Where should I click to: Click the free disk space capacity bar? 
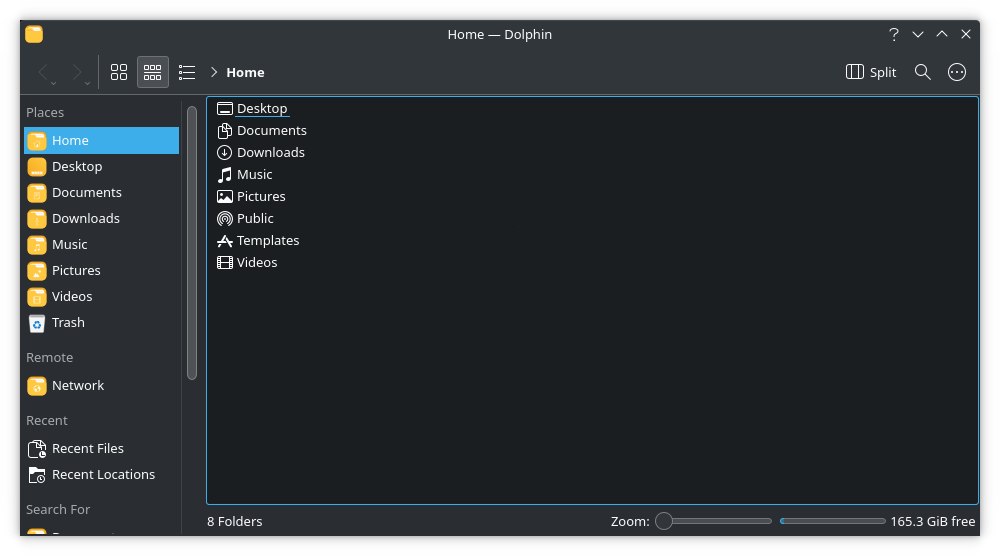click(832, 521)
